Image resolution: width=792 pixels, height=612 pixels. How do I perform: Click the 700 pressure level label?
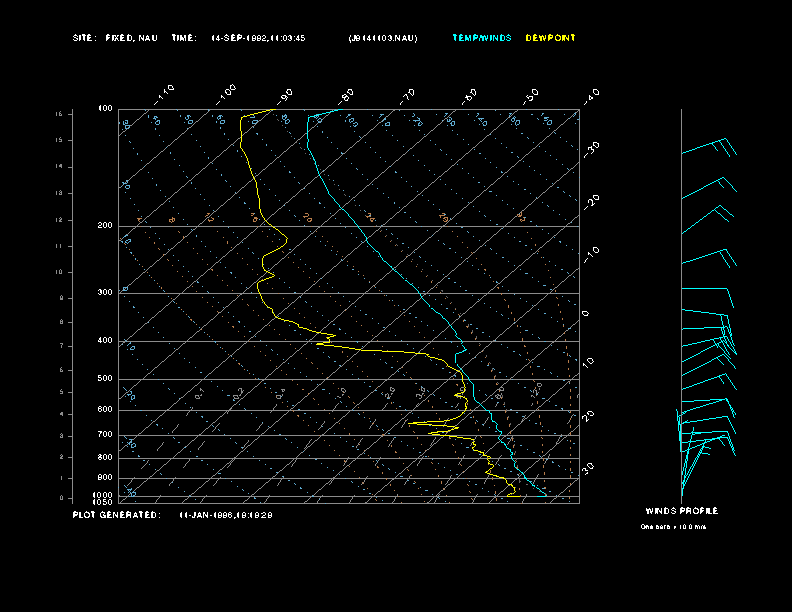[x=105, y=435]
